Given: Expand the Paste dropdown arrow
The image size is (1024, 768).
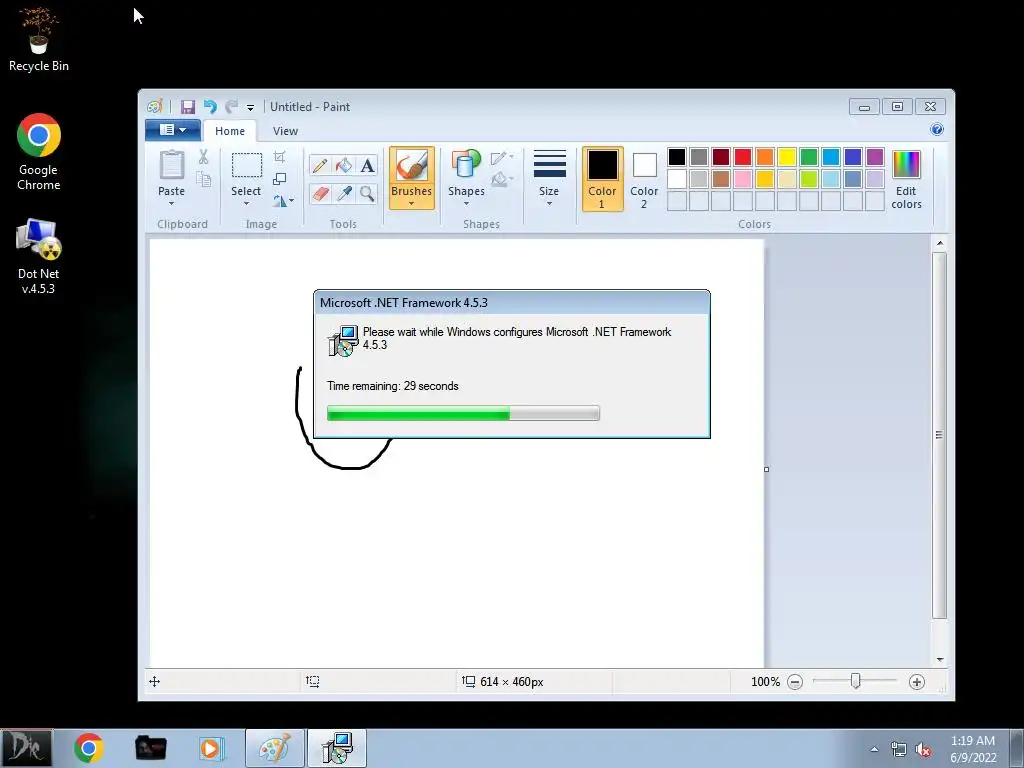Looking at the screenshot, I should (x=172, y=203).
